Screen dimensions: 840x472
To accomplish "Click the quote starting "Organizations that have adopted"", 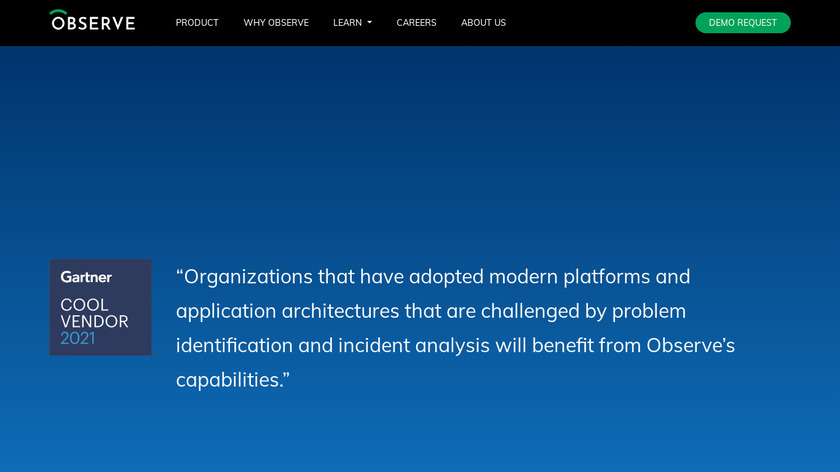I will pos(455,328).
